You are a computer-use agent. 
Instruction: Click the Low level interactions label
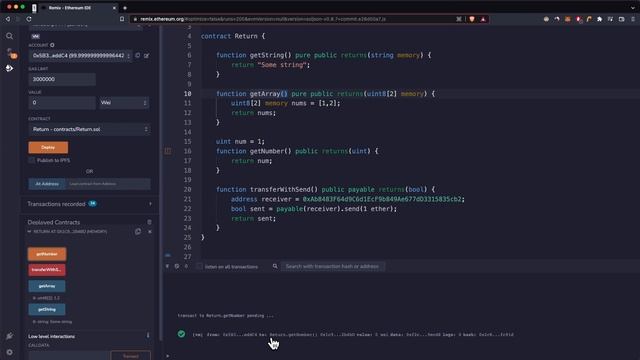point(51,336)
